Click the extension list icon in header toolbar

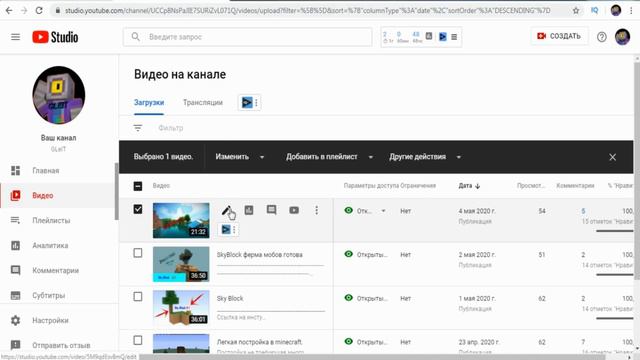pos(454,37)
